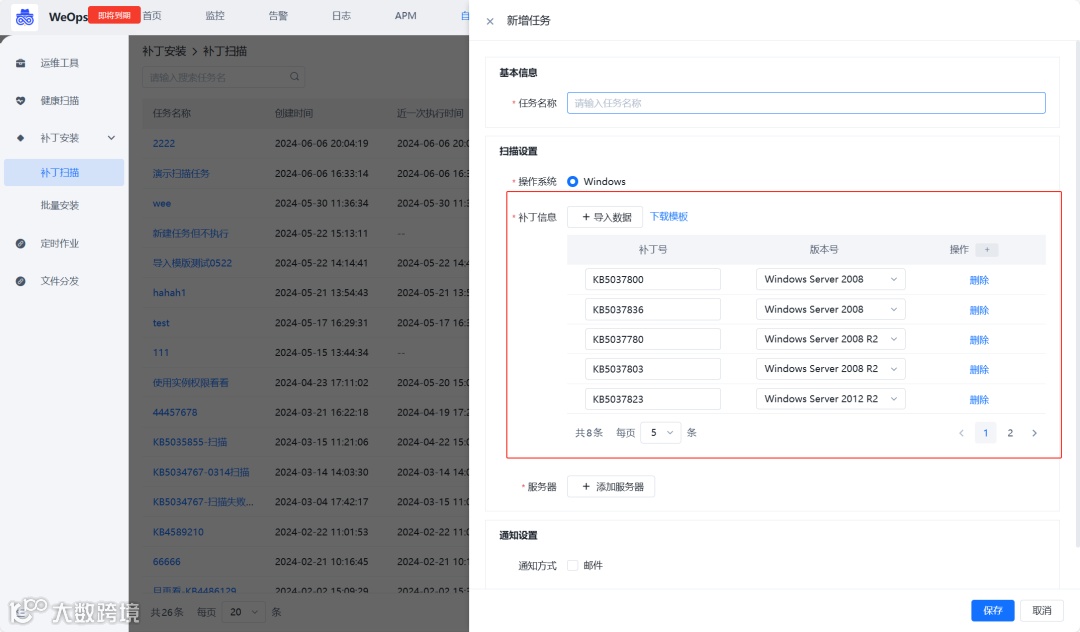The image size is (1080, 632).
Task: Open task wee in background list
Action: coord(162,203)
